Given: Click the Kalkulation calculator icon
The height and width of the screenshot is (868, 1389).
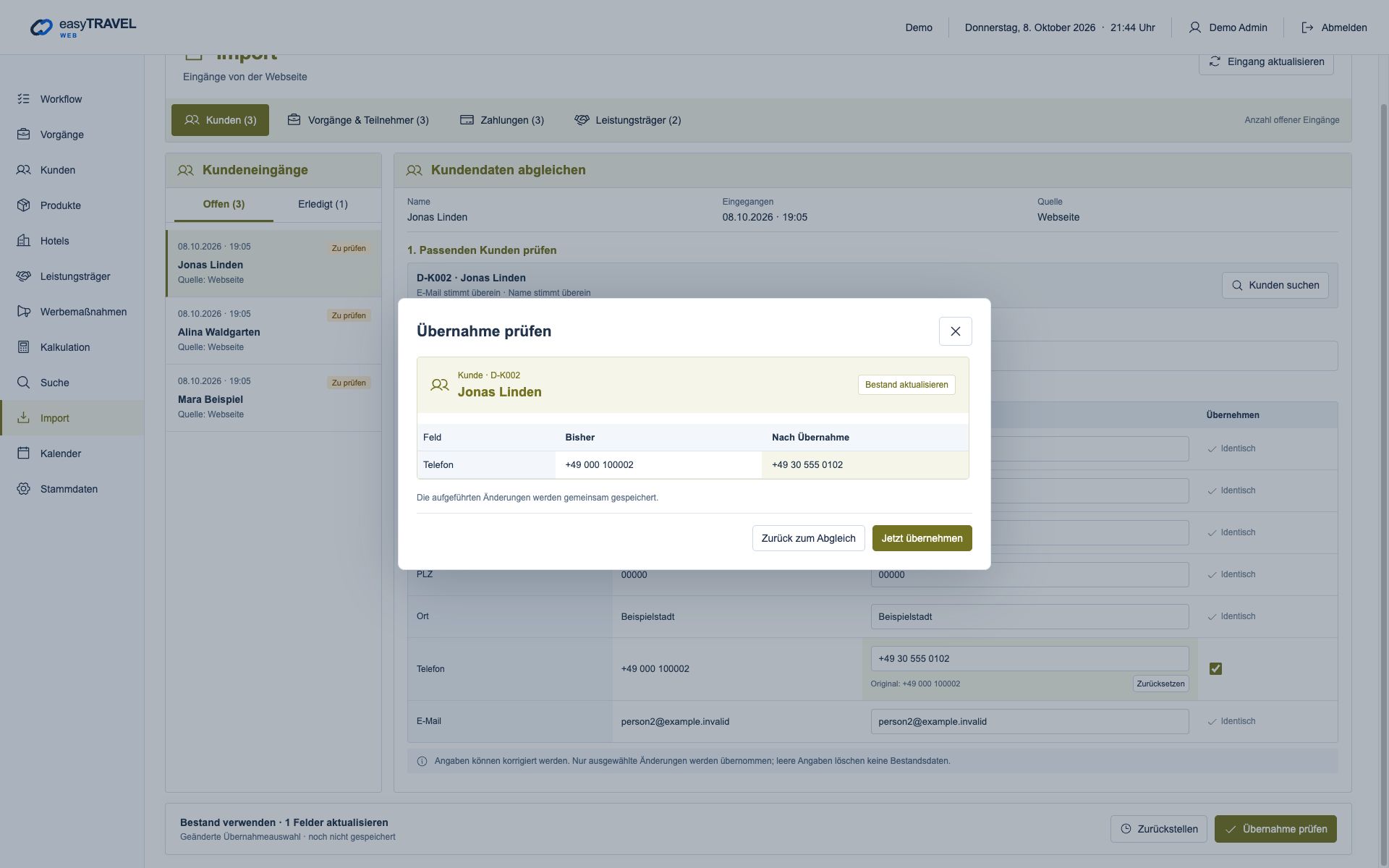Looking at the screenshot, I should click(x=23, y=347).
